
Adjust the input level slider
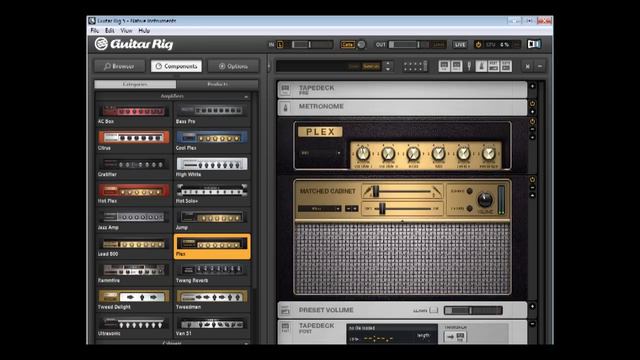pos(313,44)
